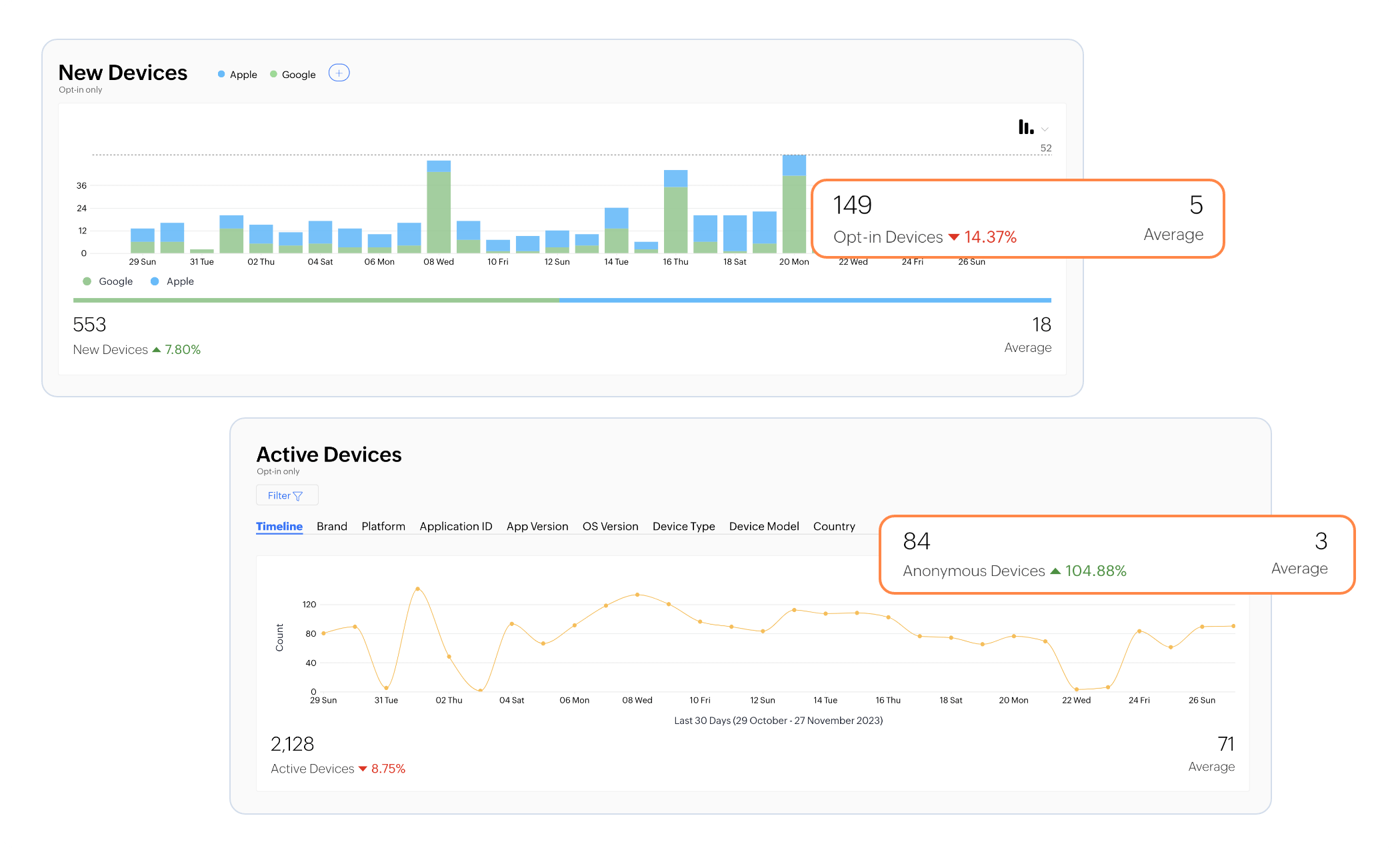Click the blue Apple legend dot in the header
The image size is (1400, 848).
(221, 74)
